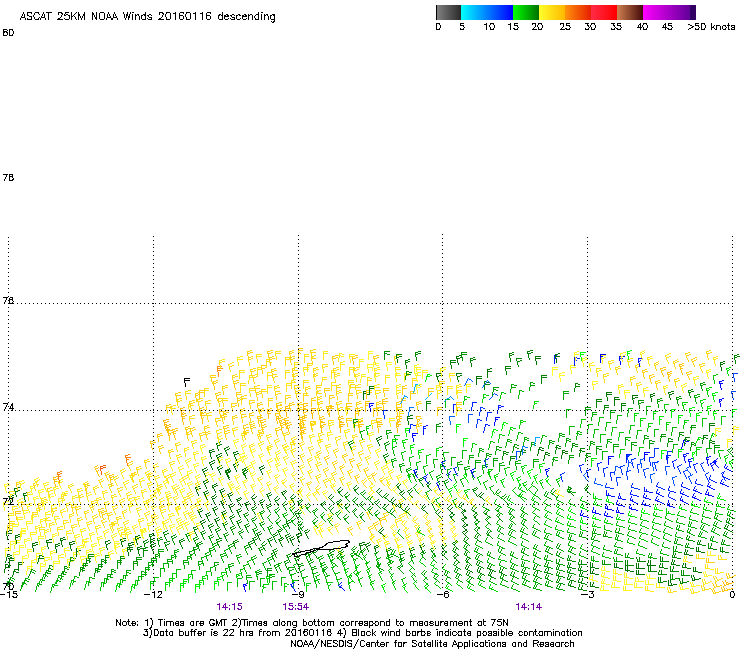Screen dimensions: 740x650
Task: Click the yellow 20-25 knots color segment
Action: [552, 12]
